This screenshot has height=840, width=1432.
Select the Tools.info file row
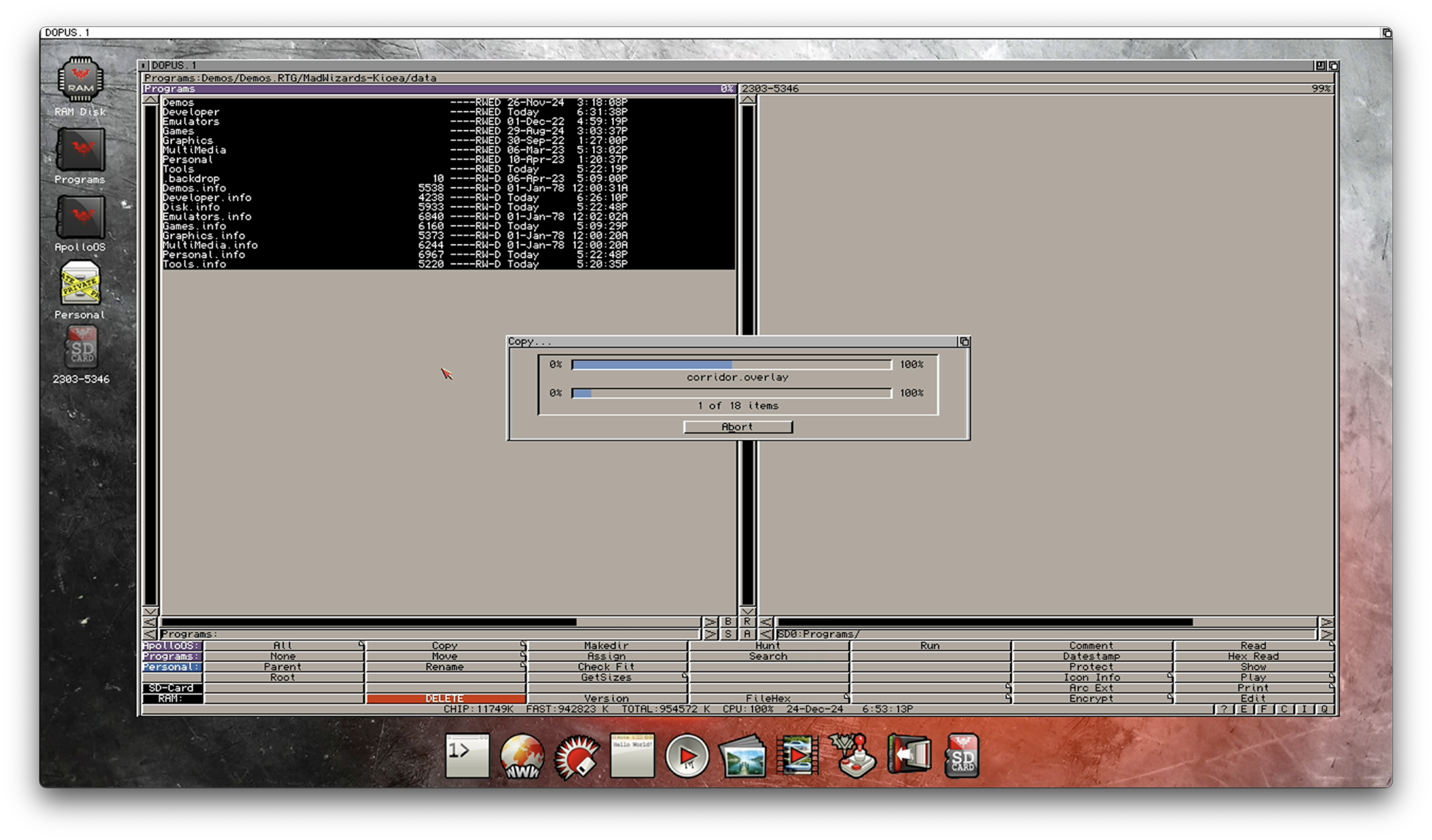[449, 264]
